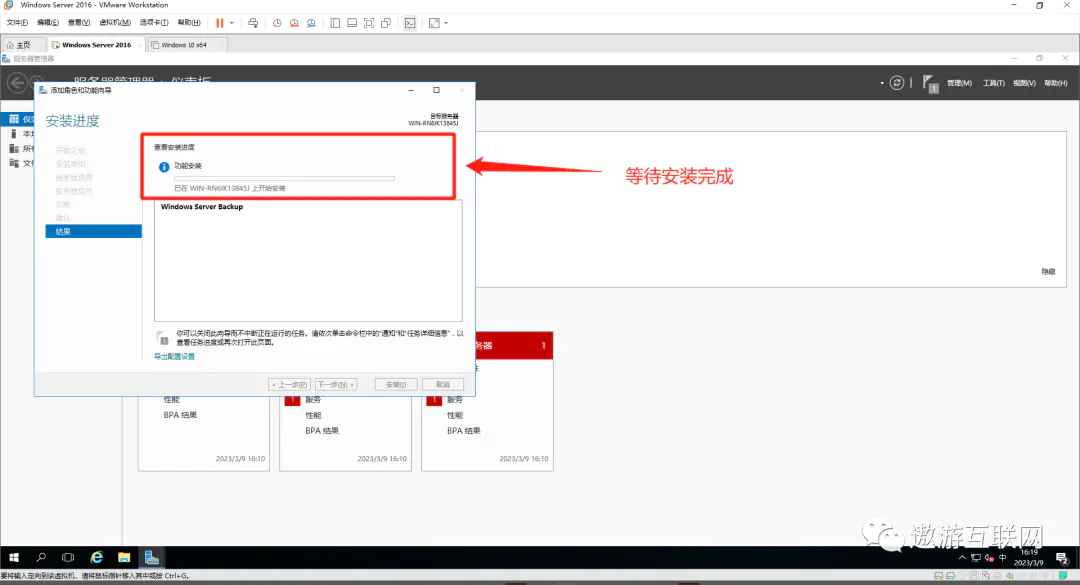Click the Windows Start button in guest
Screen dimensions: 1080x585
(x=14, y=556)
